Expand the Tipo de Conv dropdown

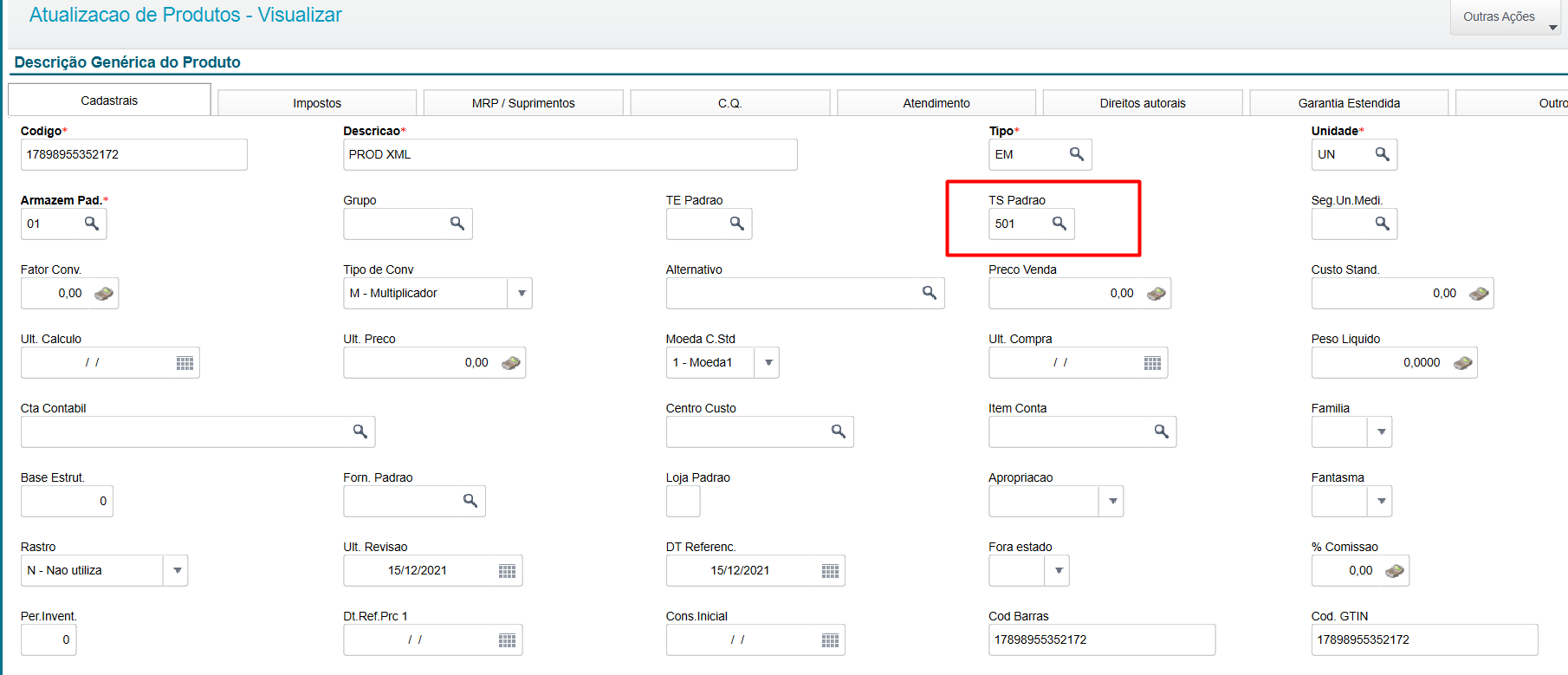click(x=521, y=294)
